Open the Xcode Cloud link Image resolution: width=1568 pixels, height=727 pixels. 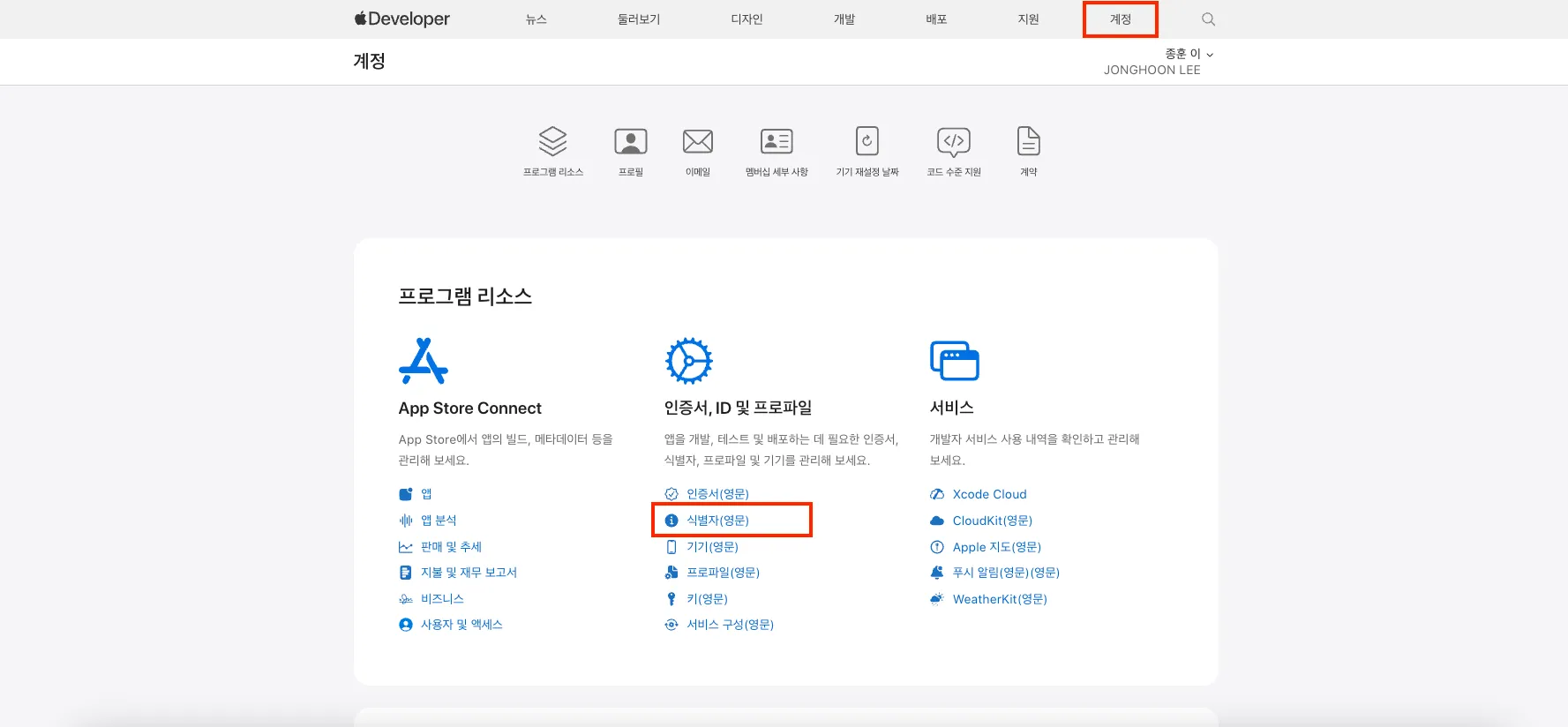coord(989,494)
